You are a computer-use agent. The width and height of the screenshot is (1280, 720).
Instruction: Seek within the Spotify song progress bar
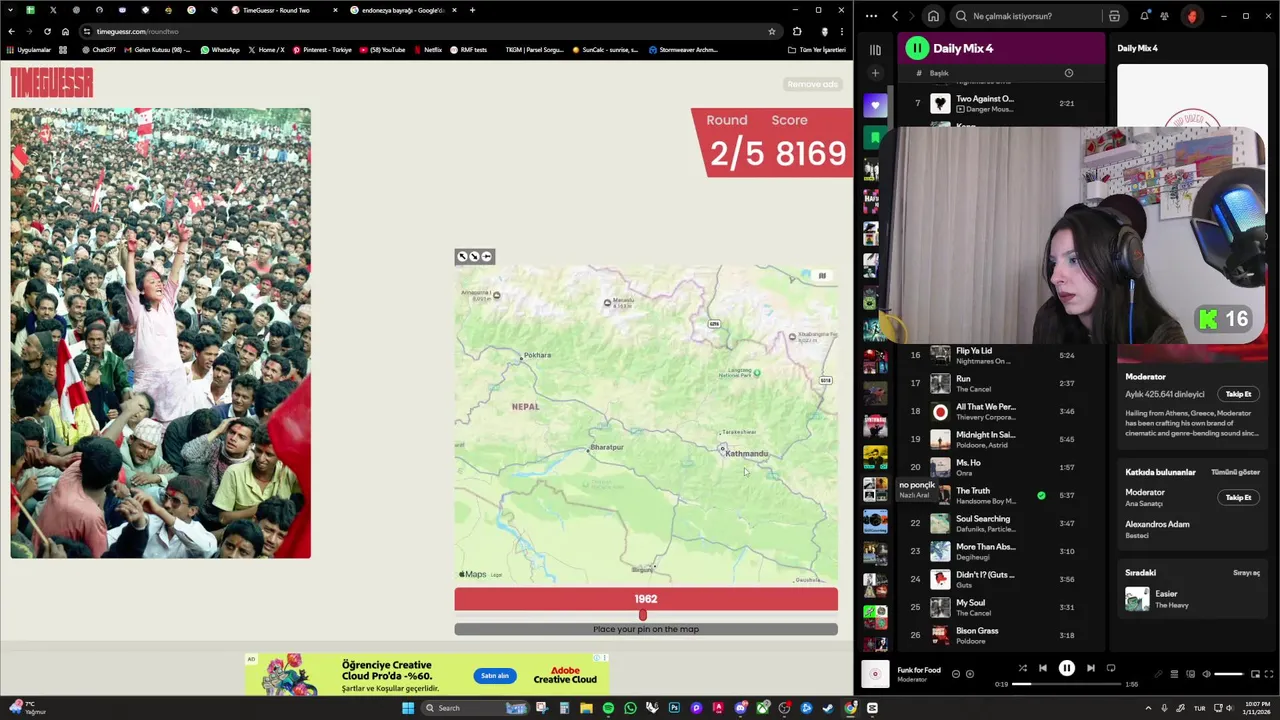click(x=1066, y=684)
